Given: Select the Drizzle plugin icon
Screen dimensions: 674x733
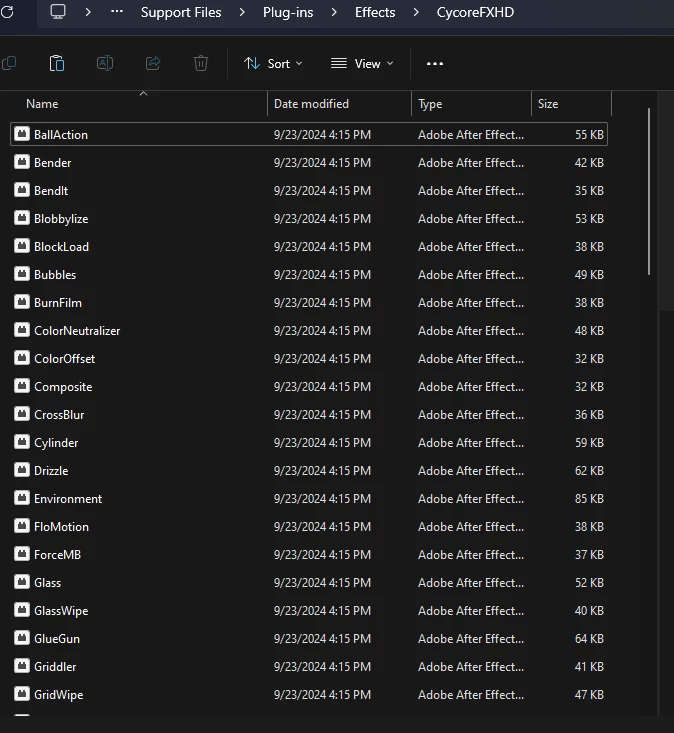Looking at the screenshot, I should click(x=22, y=470).
